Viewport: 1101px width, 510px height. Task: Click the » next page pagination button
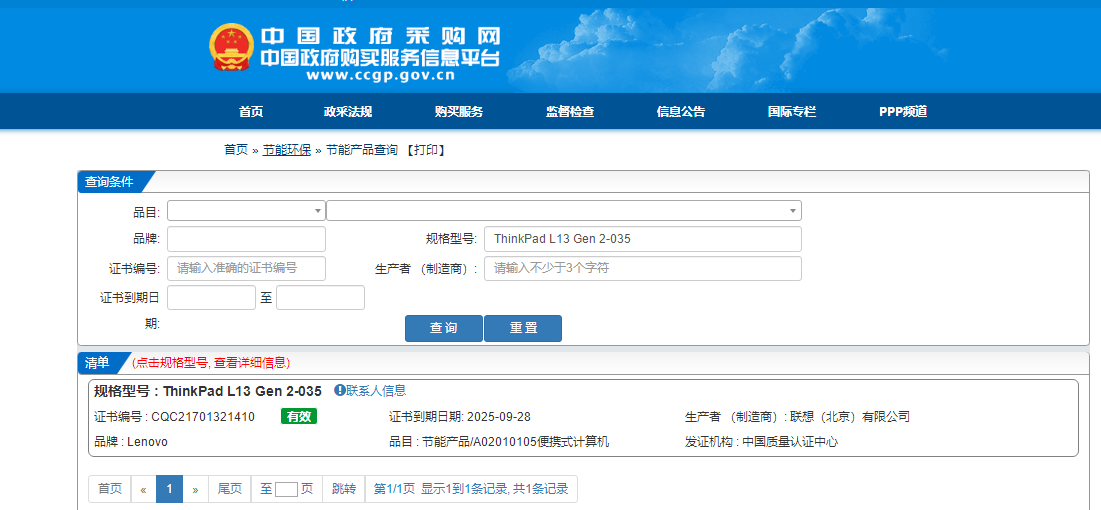[x=195, y=489]
